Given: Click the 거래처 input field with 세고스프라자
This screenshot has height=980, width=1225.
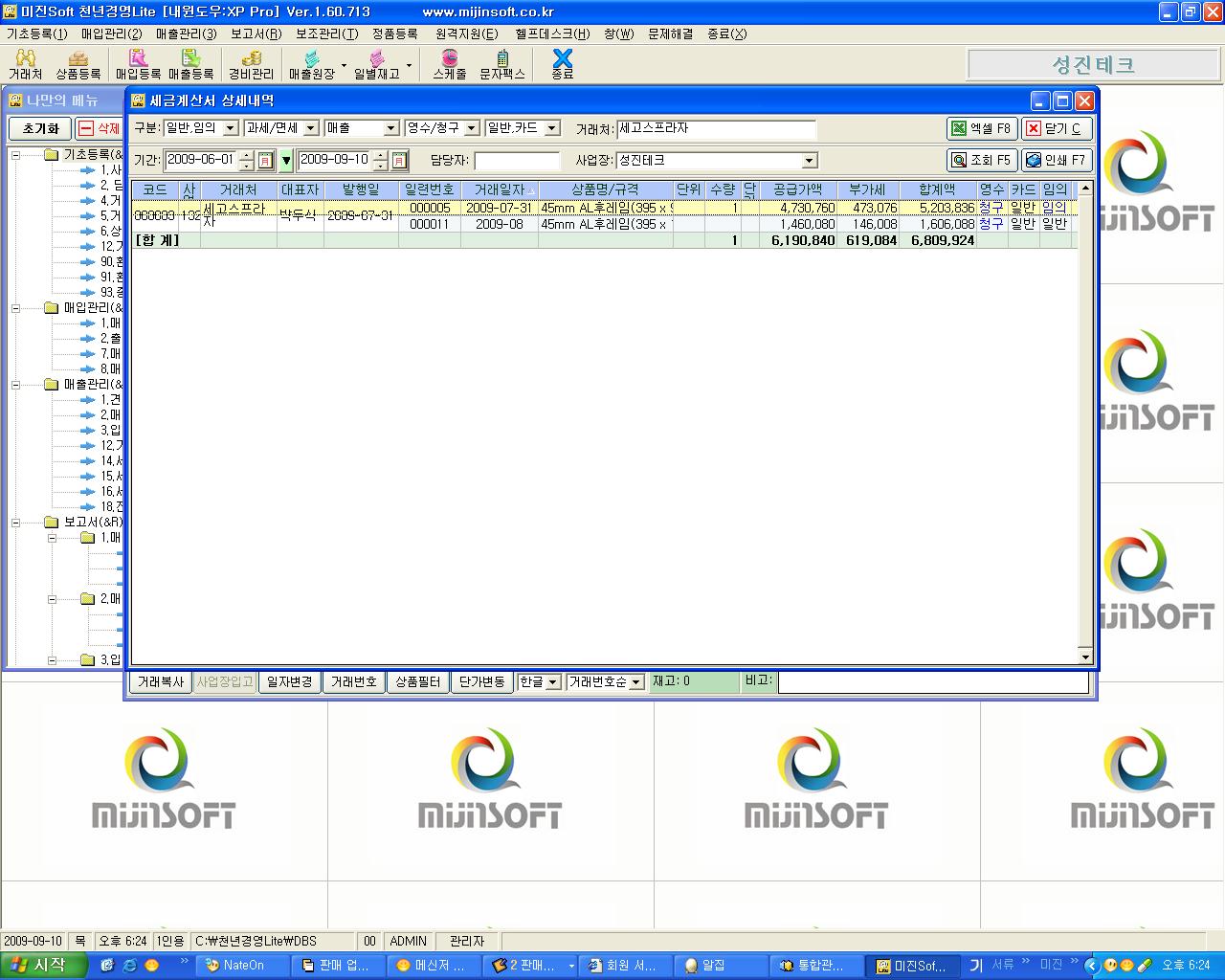Looking at the screenshot, I should pos(716,128).
